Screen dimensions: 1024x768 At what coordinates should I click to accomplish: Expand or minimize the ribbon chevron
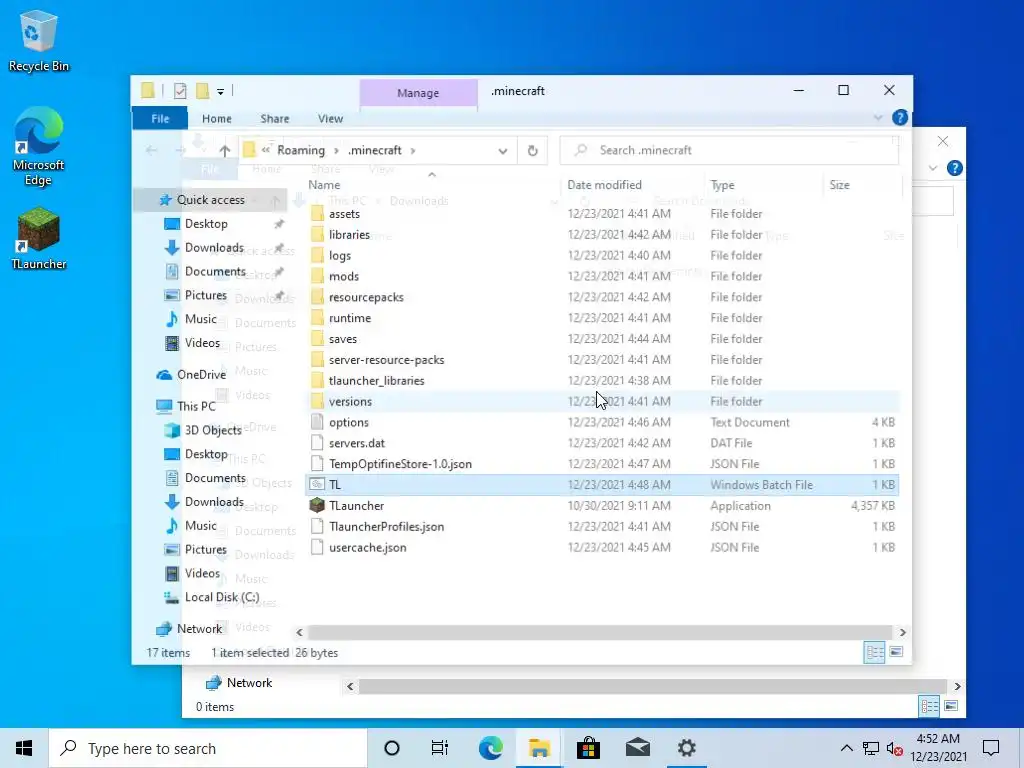pos(878,118)
